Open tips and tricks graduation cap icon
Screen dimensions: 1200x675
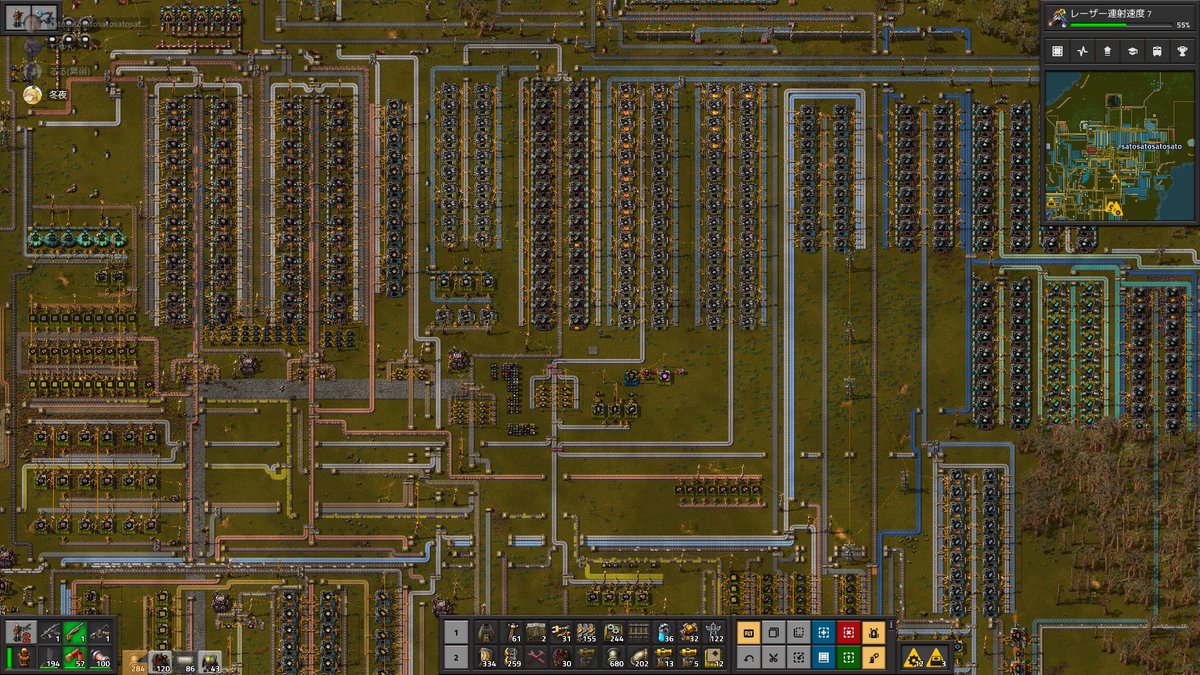pos(1133,50)
